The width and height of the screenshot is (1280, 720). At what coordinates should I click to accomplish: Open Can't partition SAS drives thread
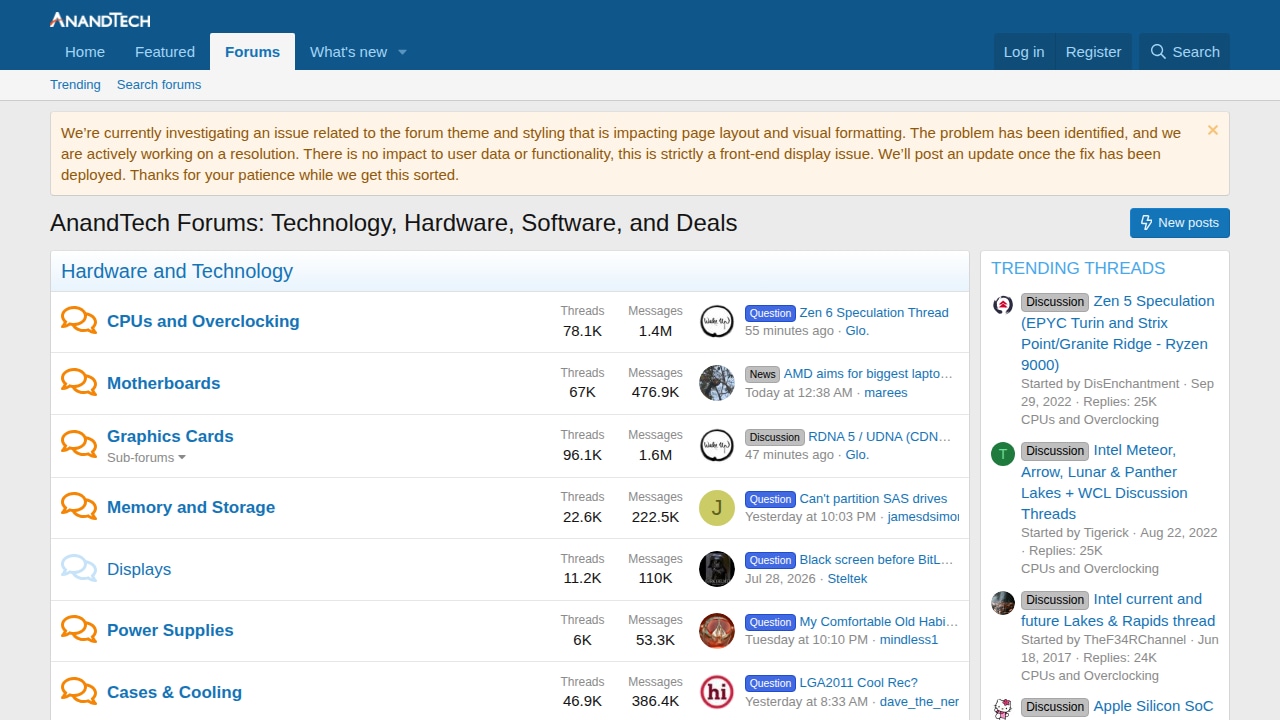873,499
